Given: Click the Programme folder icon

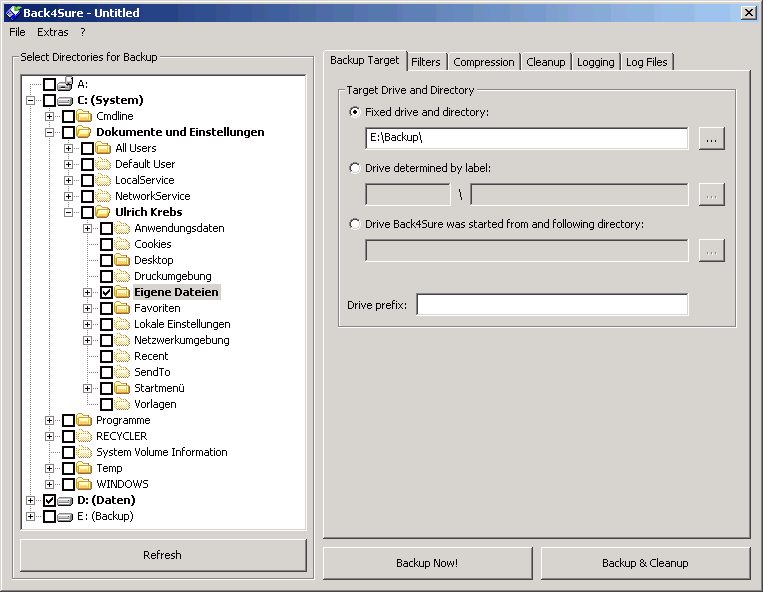Looking at the screenshot, I should tap(84, 420).
